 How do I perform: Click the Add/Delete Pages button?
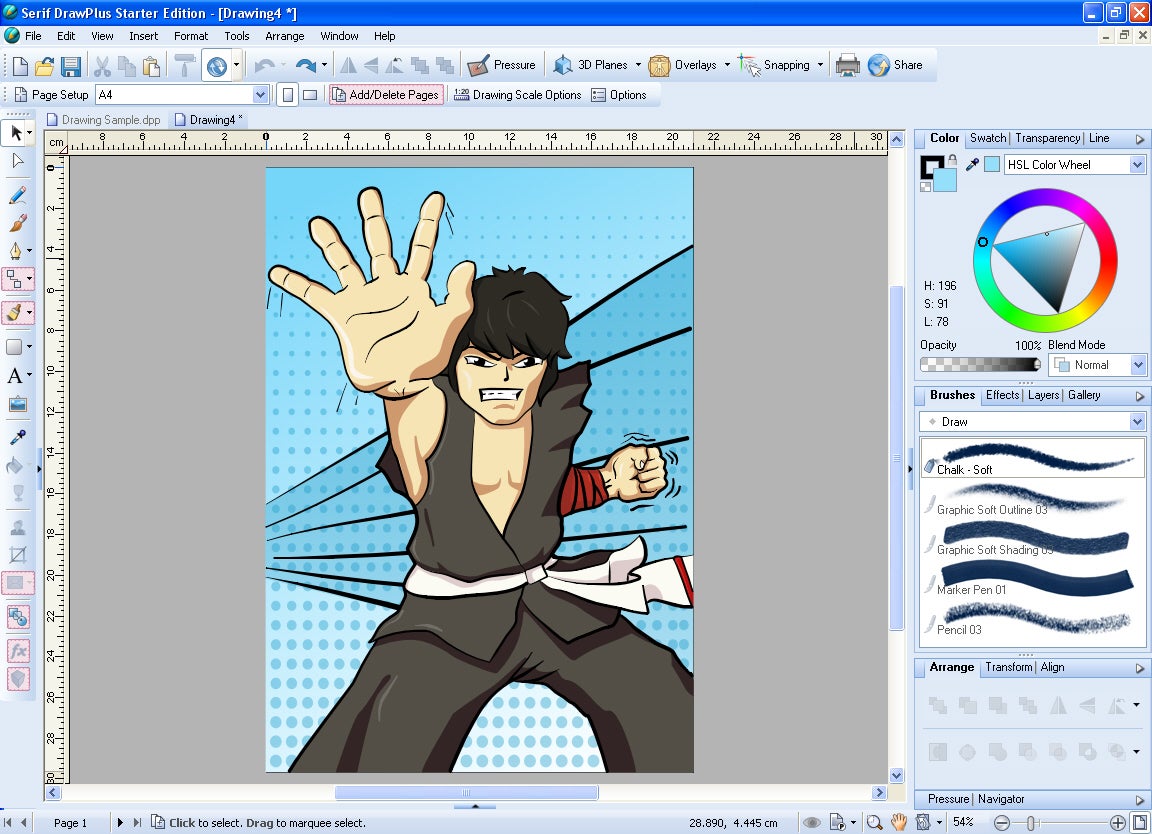[386, 95]
